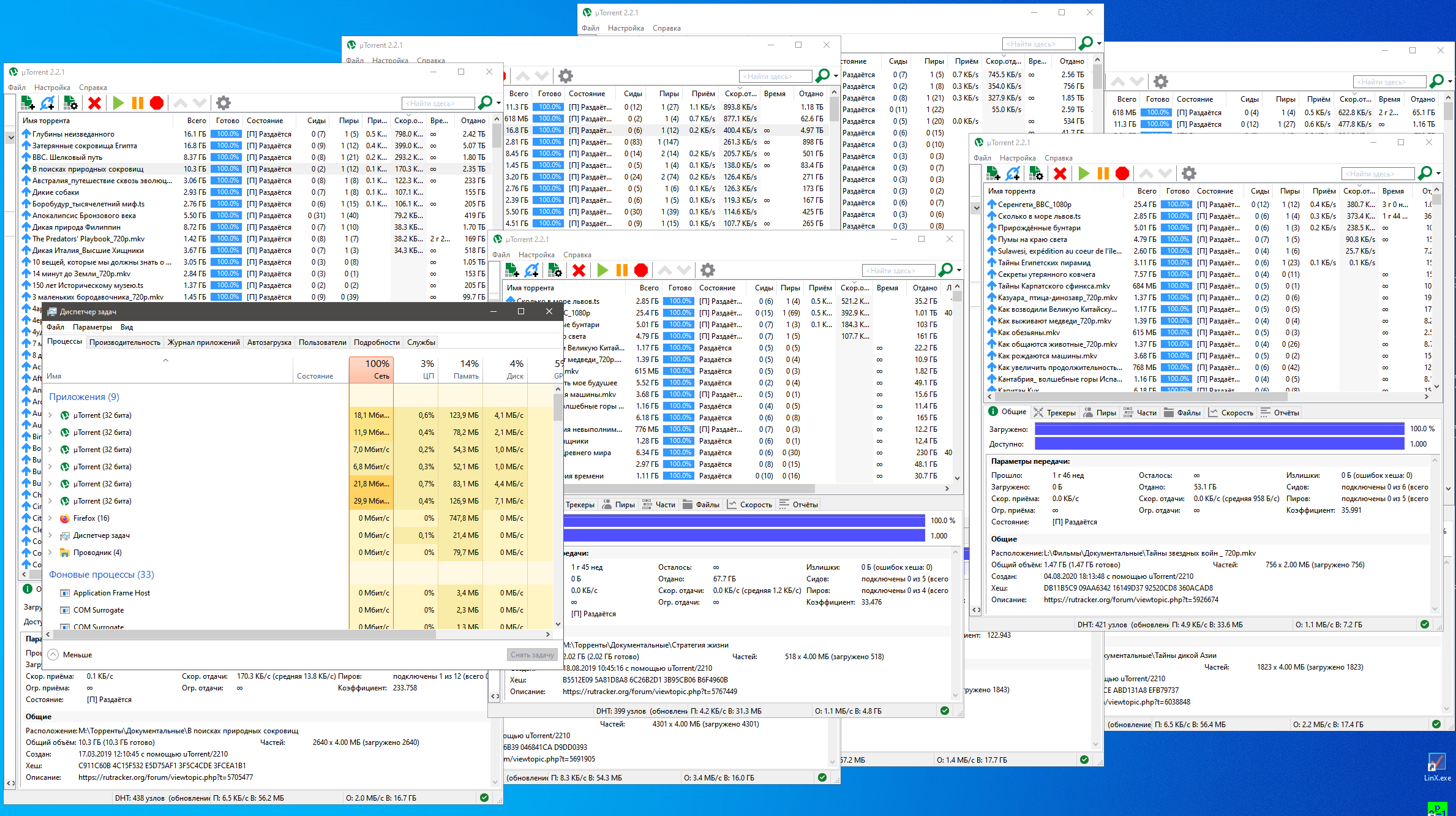Open search provider dropdown in the center µTorrent window

pos(959,271)
